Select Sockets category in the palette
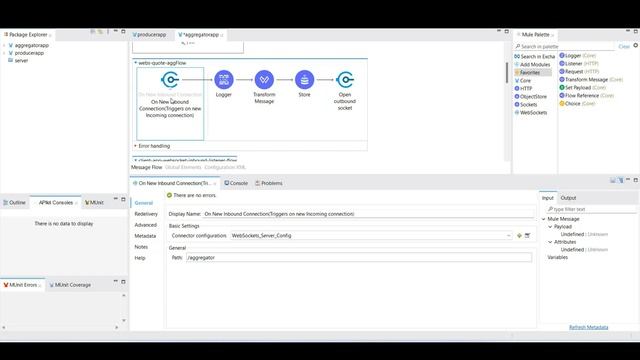Screen dimensions: 640x360 click(526, 104)
